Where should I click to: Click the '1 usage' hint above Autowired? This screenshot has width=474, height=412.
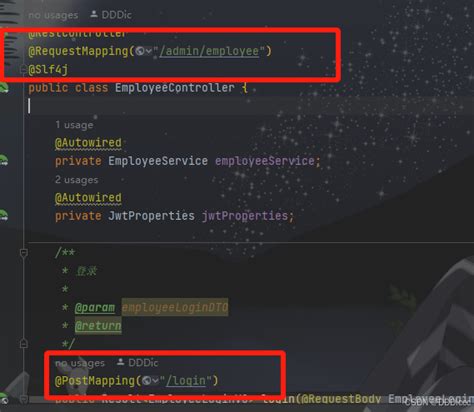pyautogui.click(x=74, y=125)
